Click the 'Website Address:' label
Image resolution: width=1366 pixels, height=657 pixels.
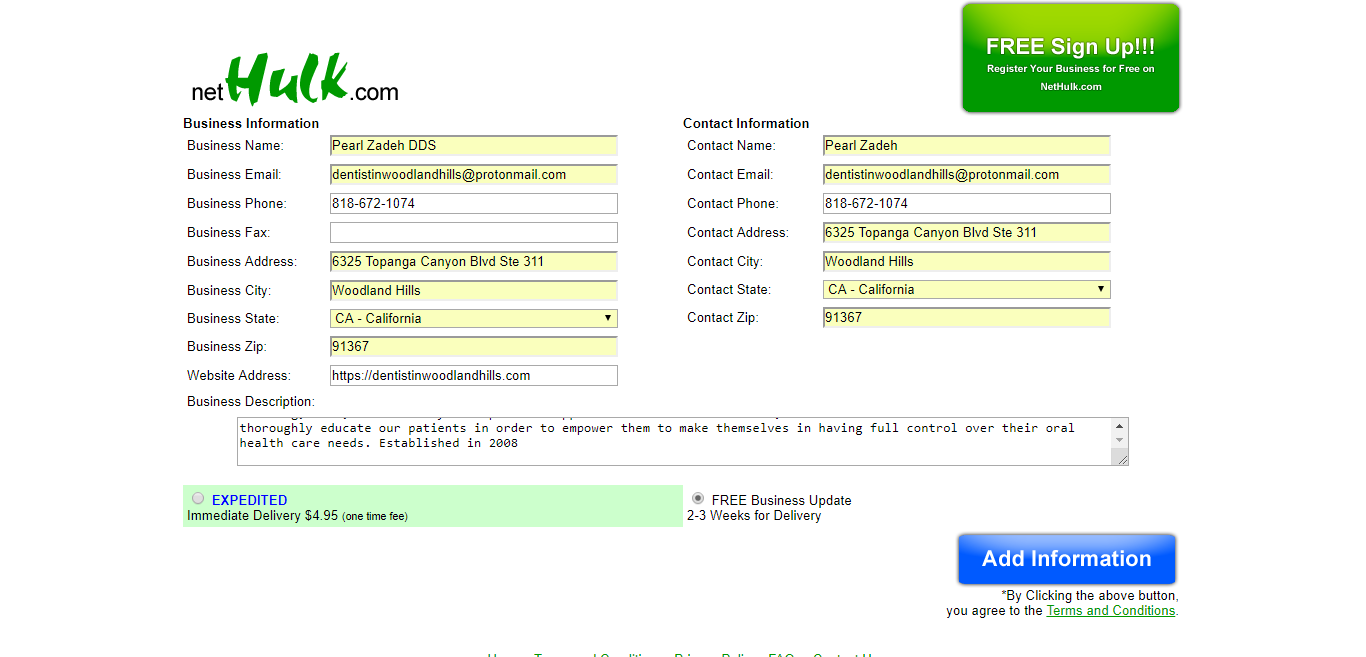(239, 376)
